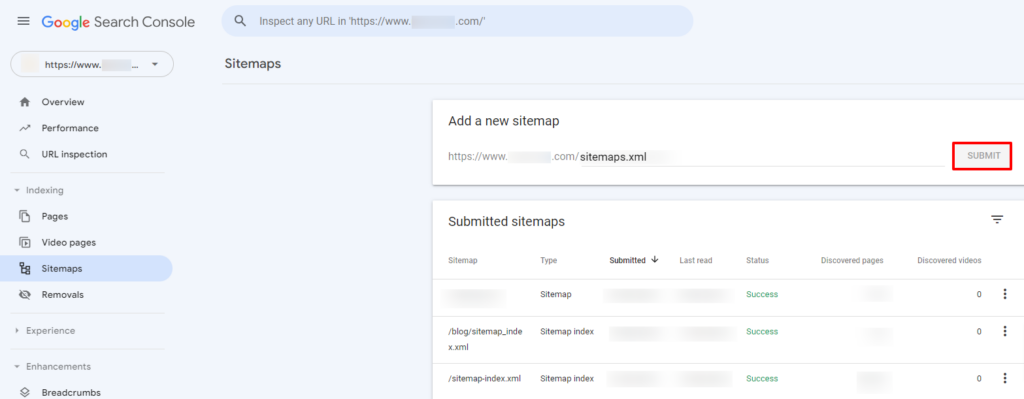This screenshot has width=1024, height=399.
Task: Open more options for /sitemap-index.xml row
Action: pyautogui.click(x=1004, y=378)
